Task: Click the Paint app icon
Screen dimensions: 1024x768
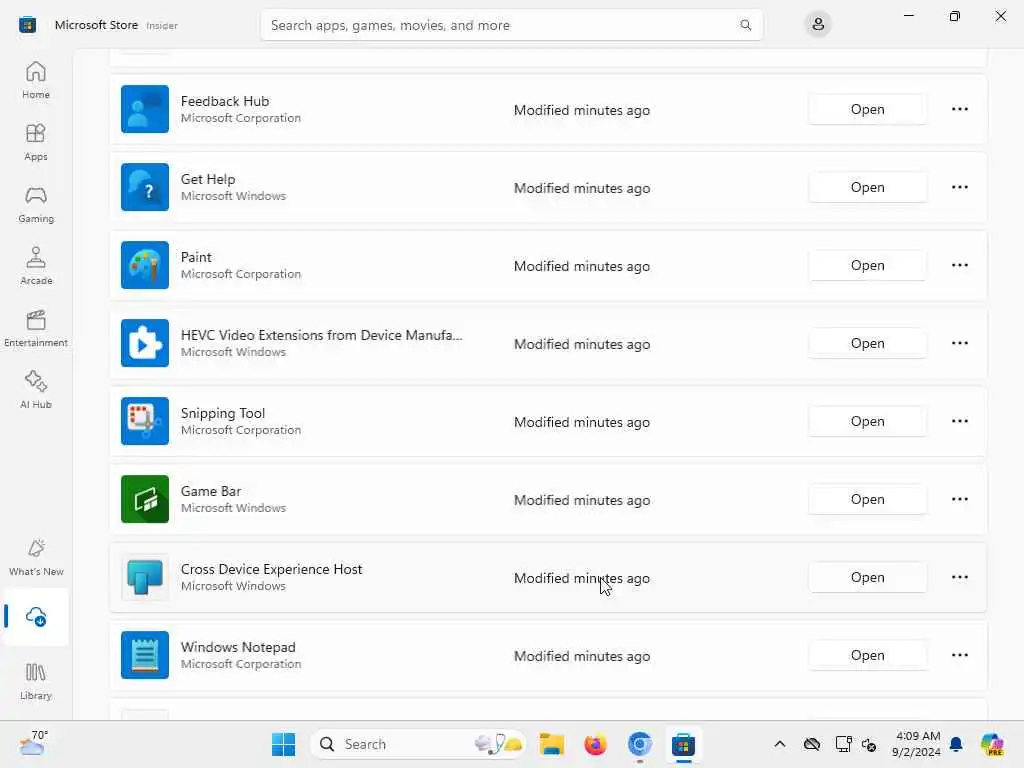Action: (x=145, y=265)
